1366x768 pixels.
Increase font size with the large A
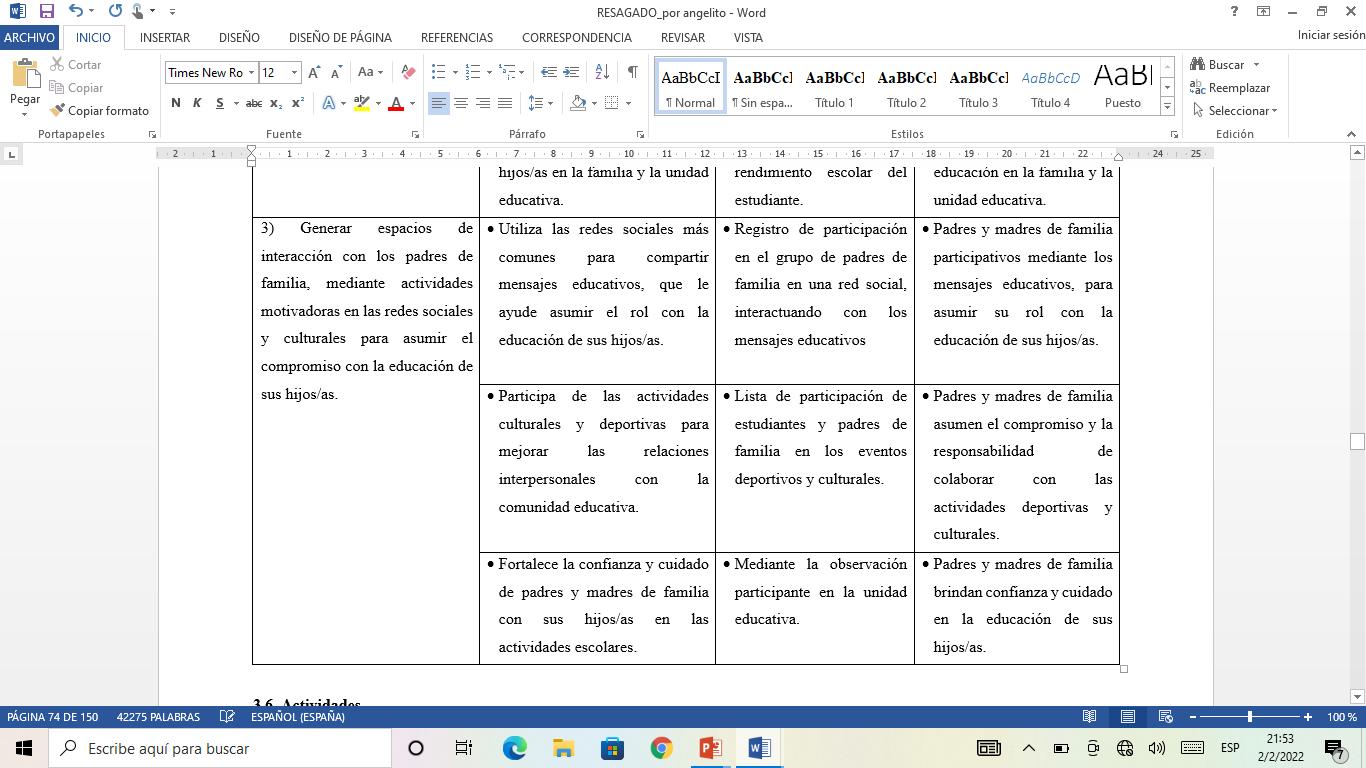[314, 72]
